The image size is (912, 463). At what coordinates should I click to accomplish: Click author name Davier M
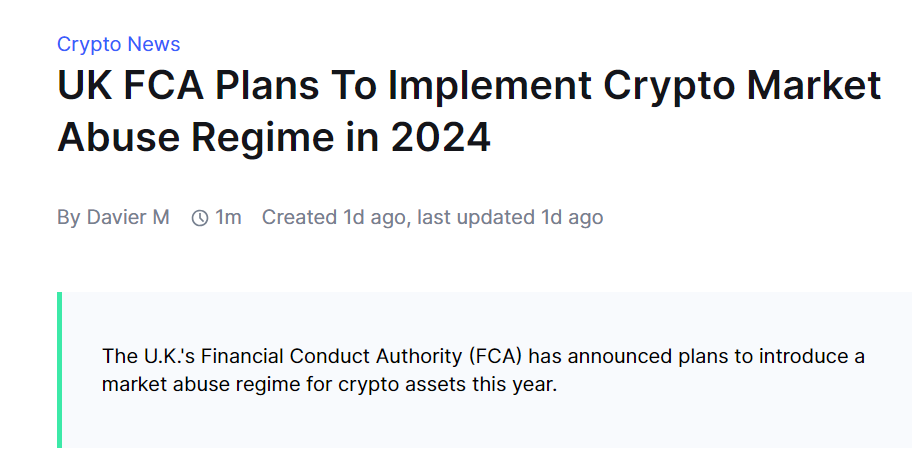(x=128, y=217)
